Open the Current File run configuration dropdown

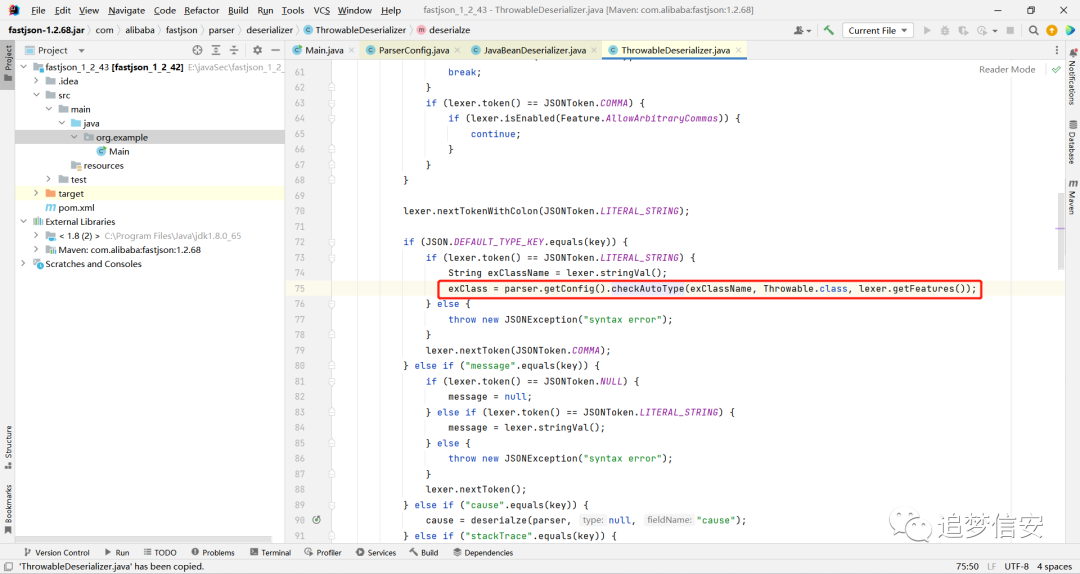878,30
